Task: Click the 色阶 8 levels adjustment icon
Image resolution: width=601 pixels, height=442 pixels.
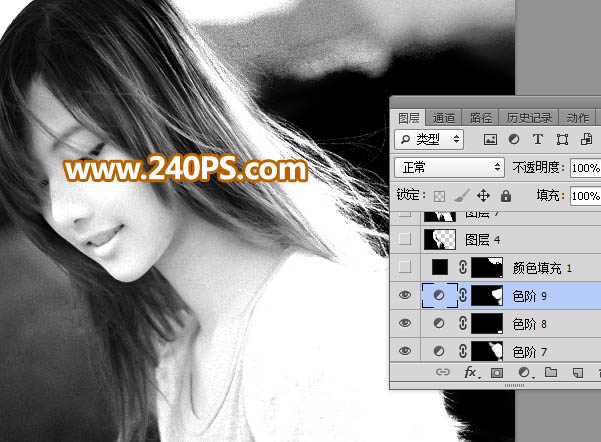Action: [439, 323]
